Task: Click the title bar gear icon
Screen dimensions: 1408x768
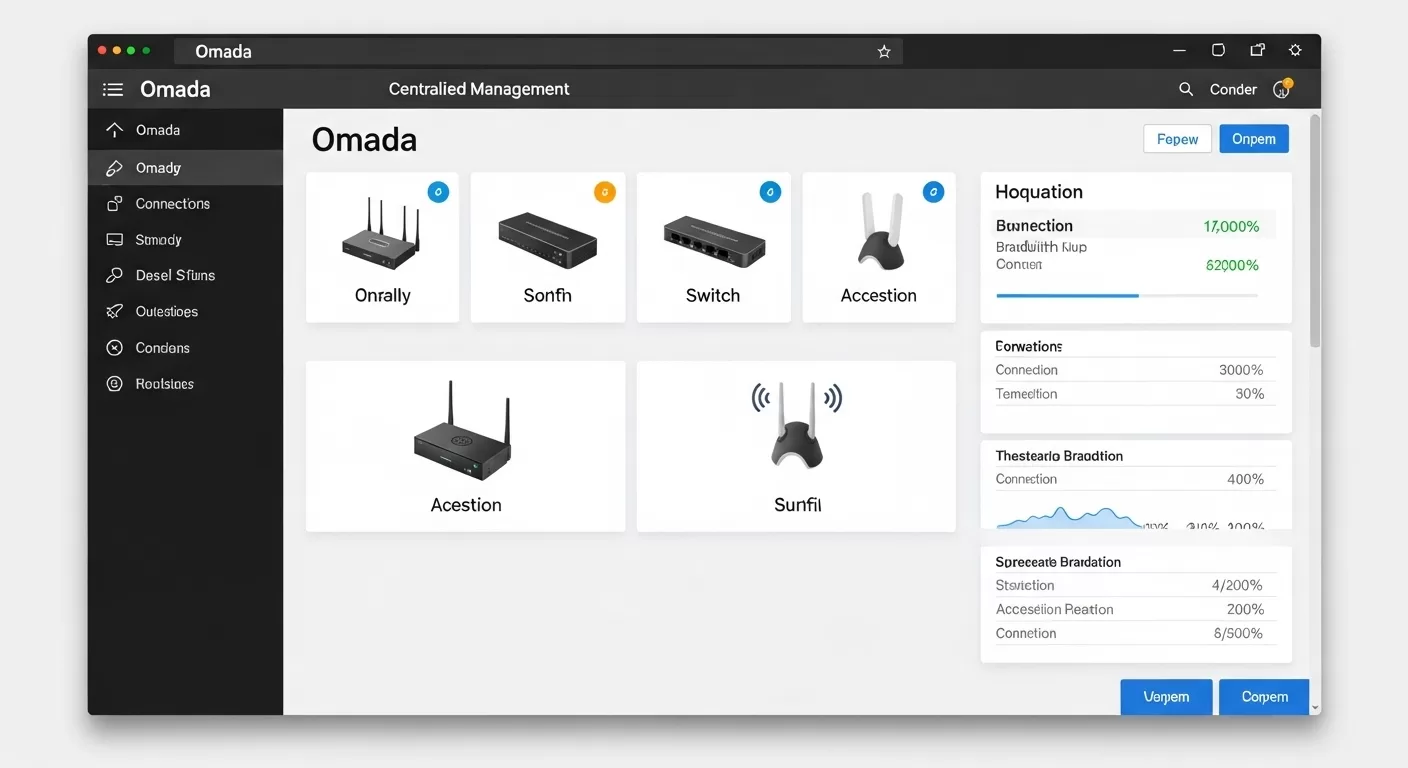Action: [1295, 50]
